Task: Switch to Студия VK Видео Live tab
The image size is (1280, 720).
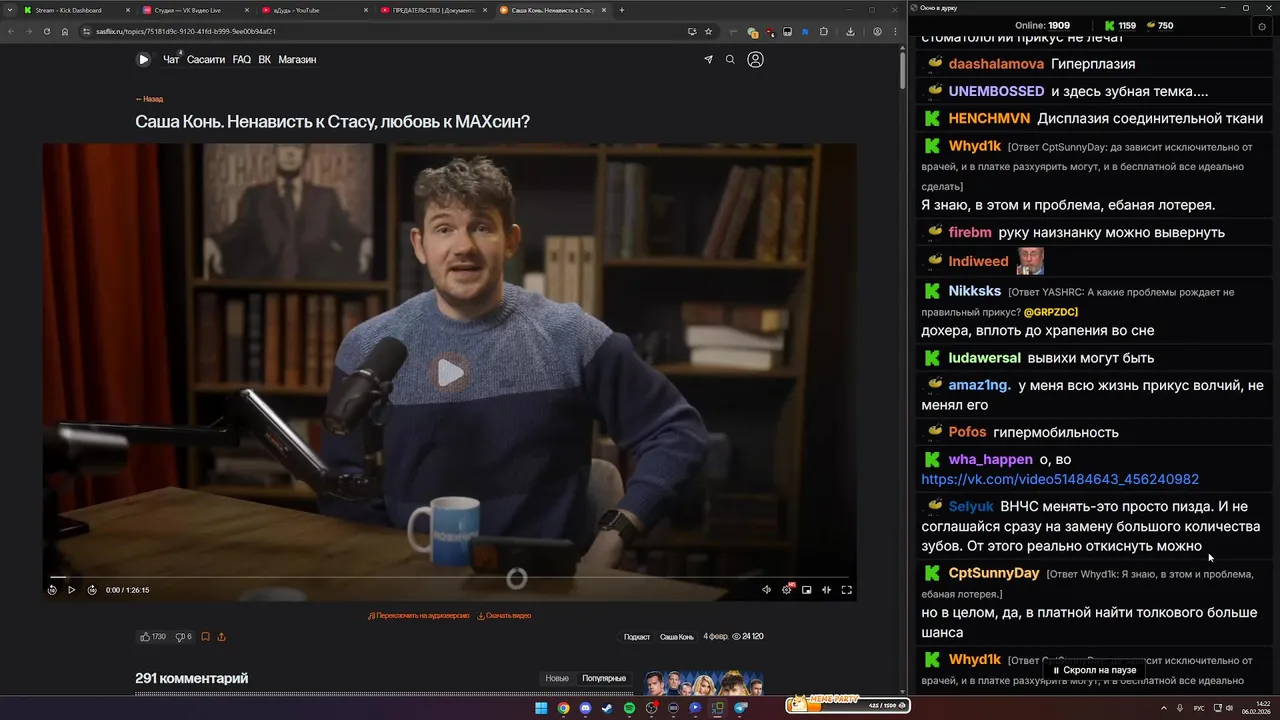Action: (195, 10)
